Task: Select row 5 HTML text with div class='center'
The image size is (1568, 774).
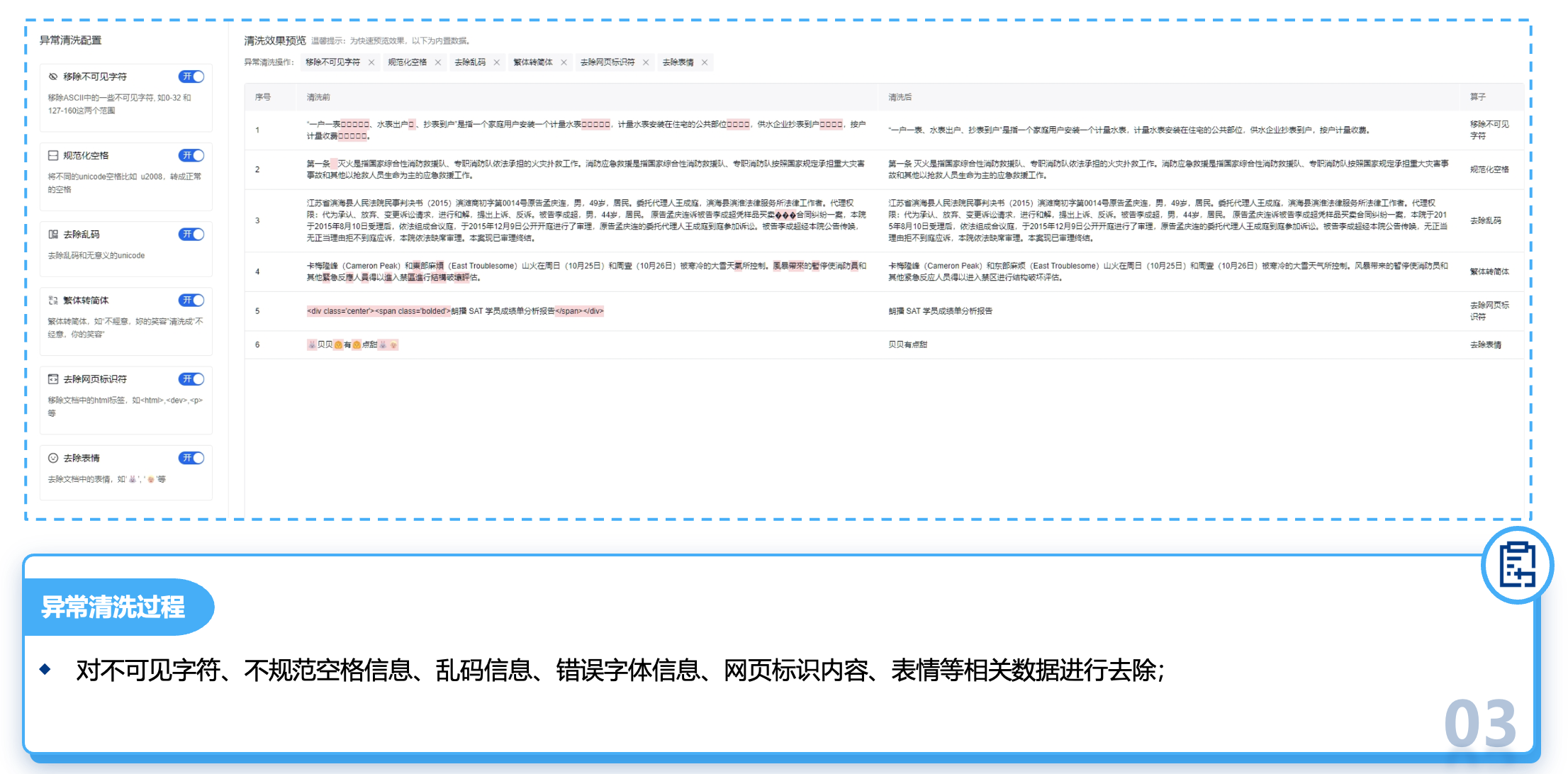Action: point(455,311)
